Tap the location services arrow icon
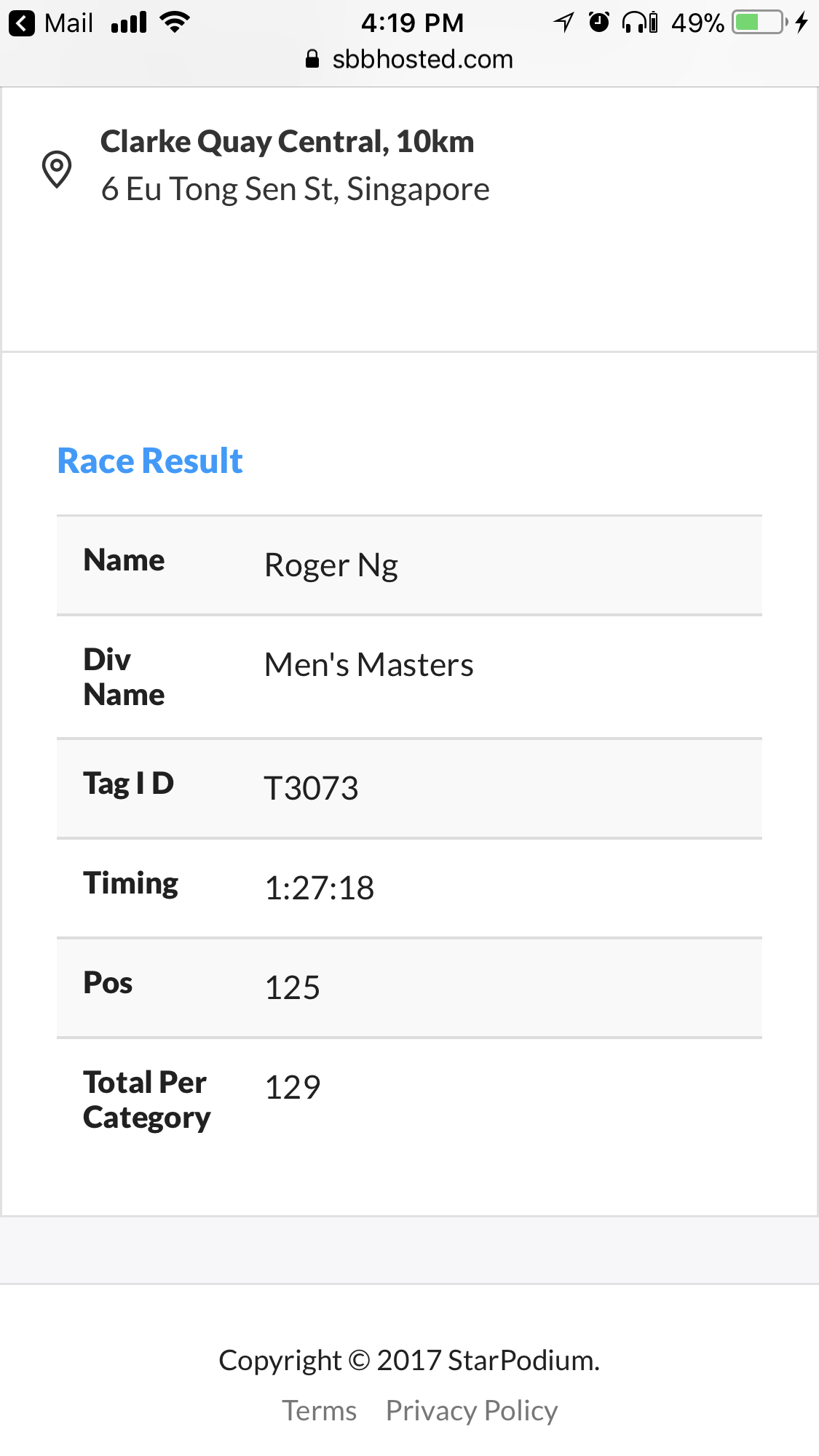The height and width of the screenshot is (1456, 819). pos(563,23)
